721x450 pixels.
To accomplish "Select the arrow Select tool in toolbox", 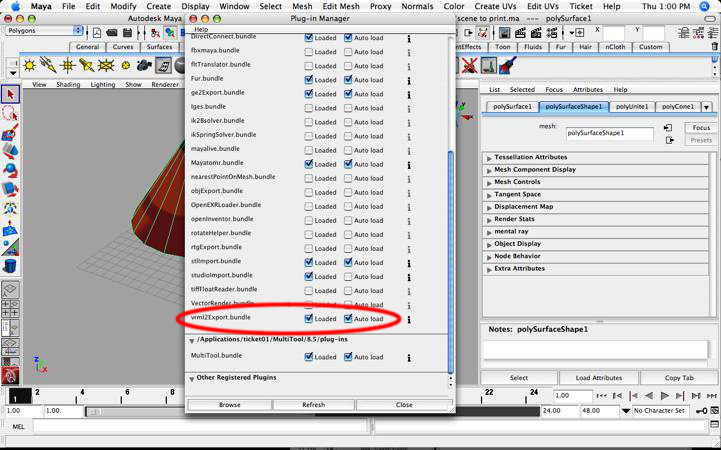I will (10, 93).
